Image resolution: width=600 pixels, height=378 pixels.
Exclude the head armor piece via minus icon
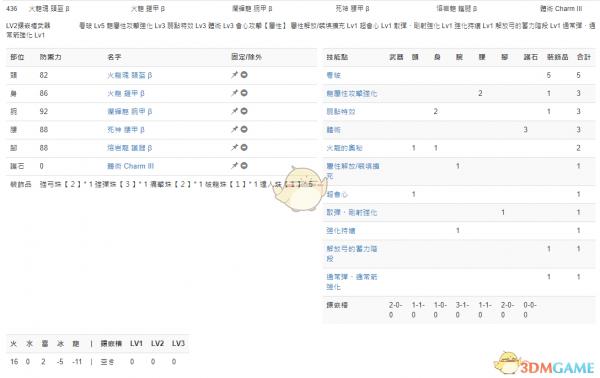[244, 75]
